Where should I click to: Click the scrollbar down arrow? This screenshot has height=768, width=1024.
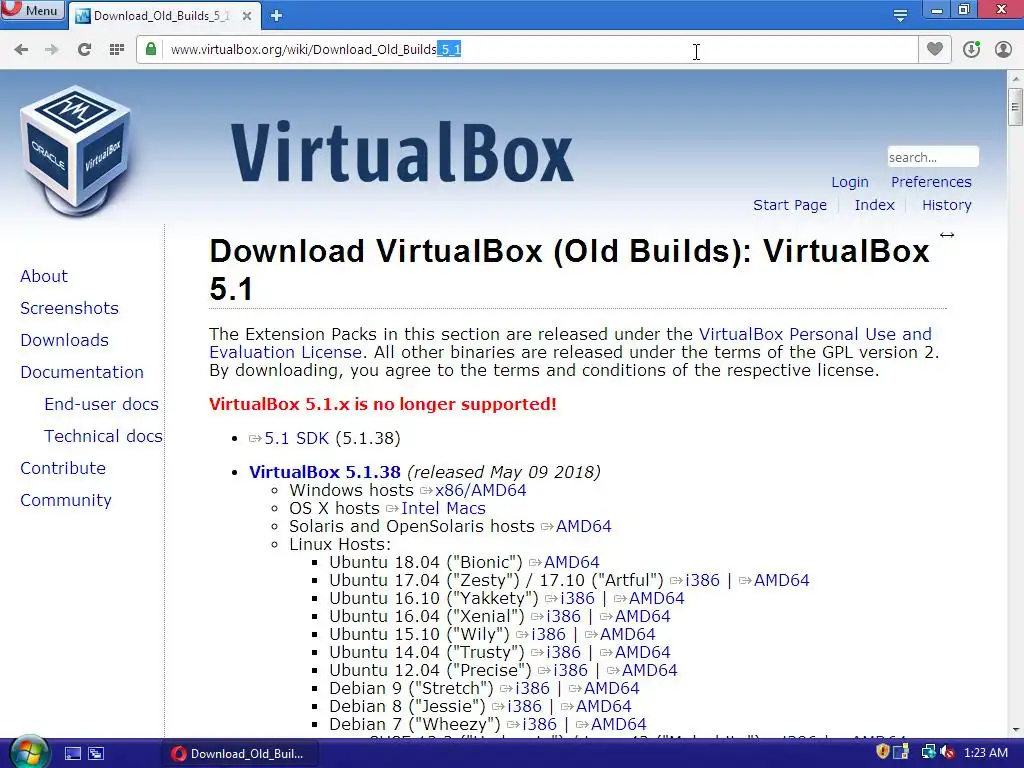tap(1016, 730)
